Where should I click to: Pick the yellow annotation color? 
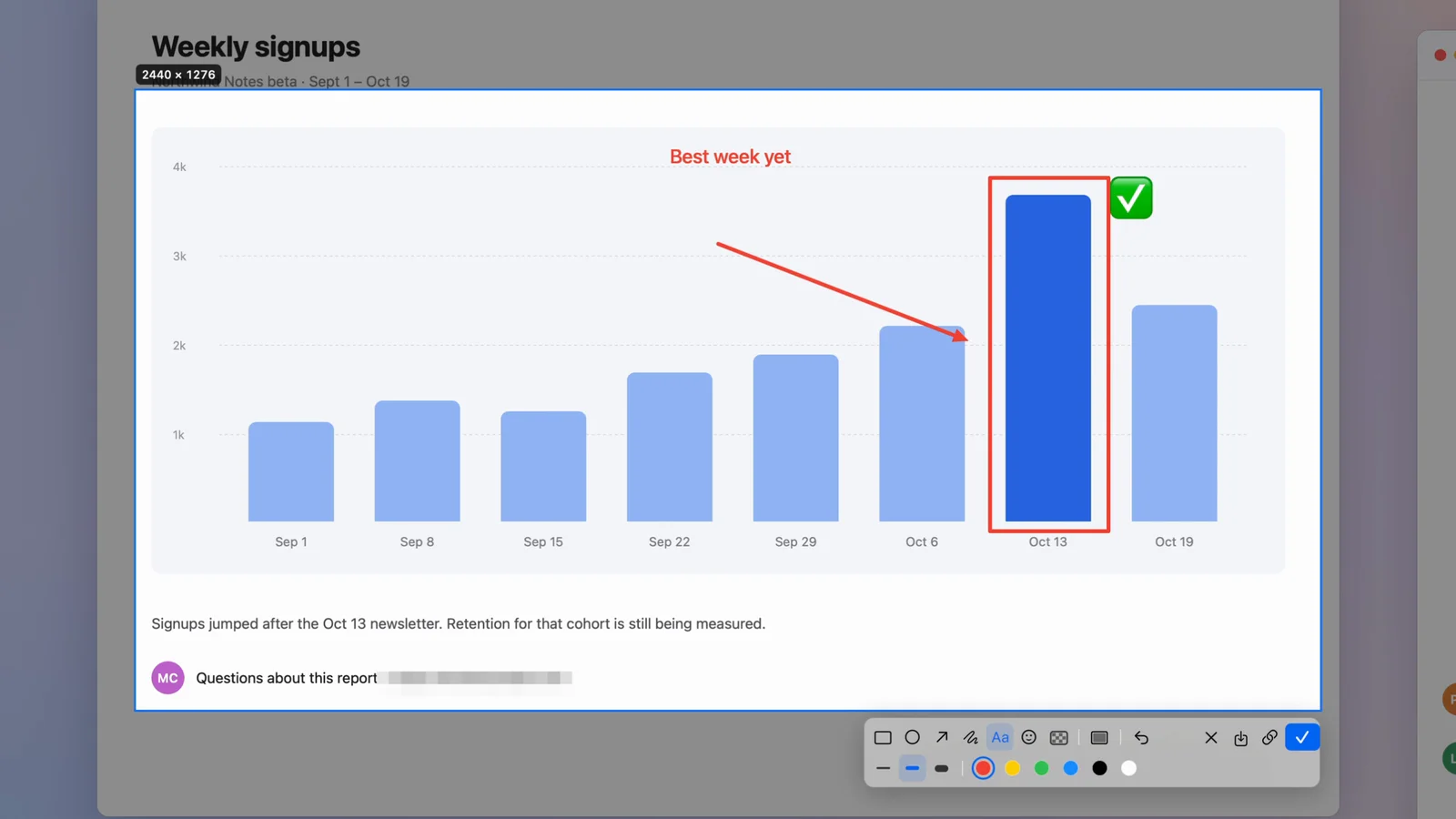click(1013, 769)
